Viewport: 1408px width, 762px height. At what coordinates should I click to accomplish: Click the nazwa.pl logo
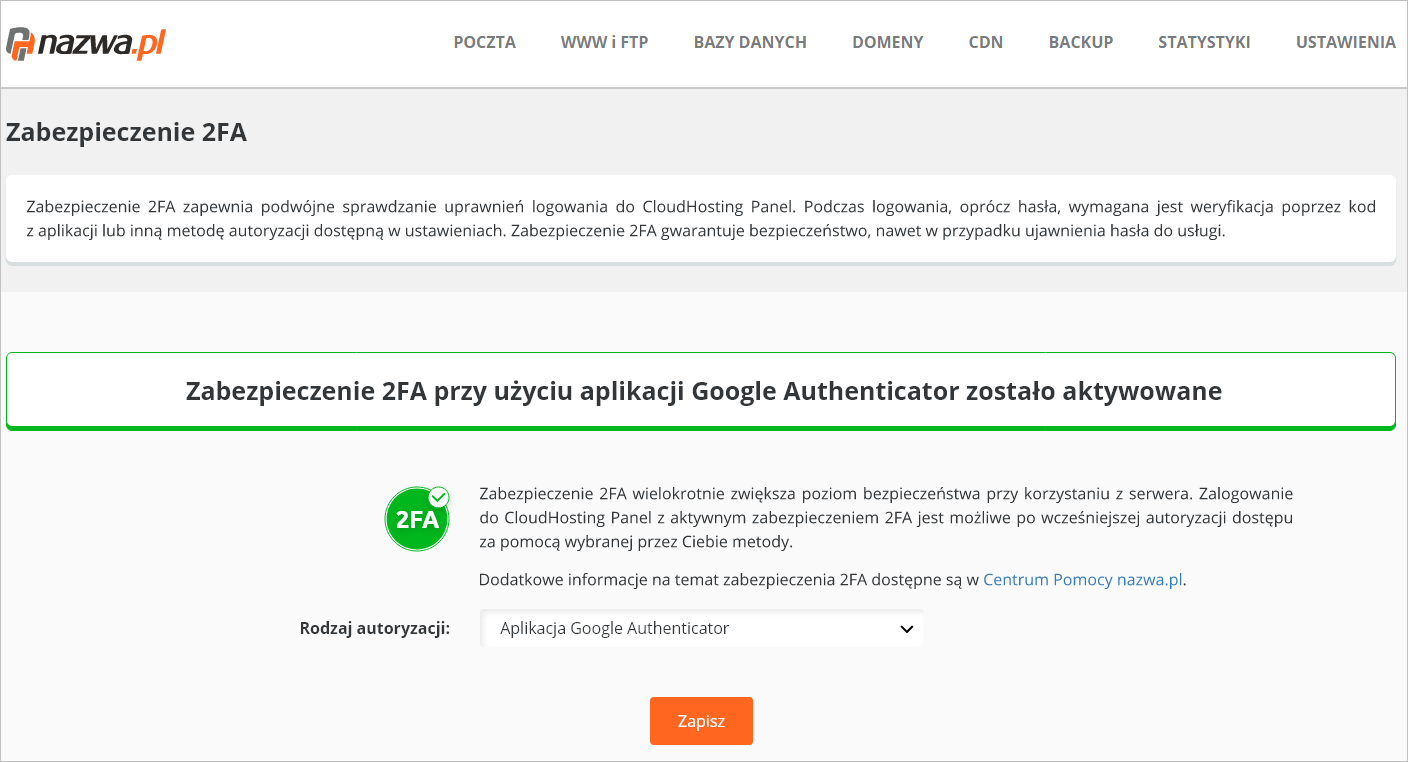point(86,44)
